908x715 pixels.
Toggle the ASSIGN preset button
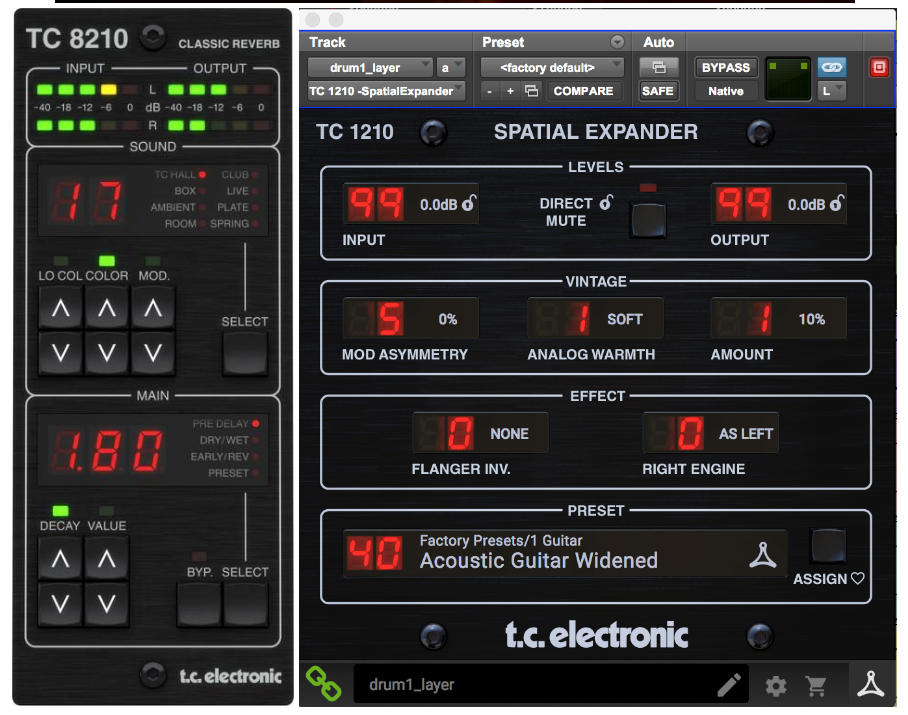pyautogui.click(x=829, y=546)
